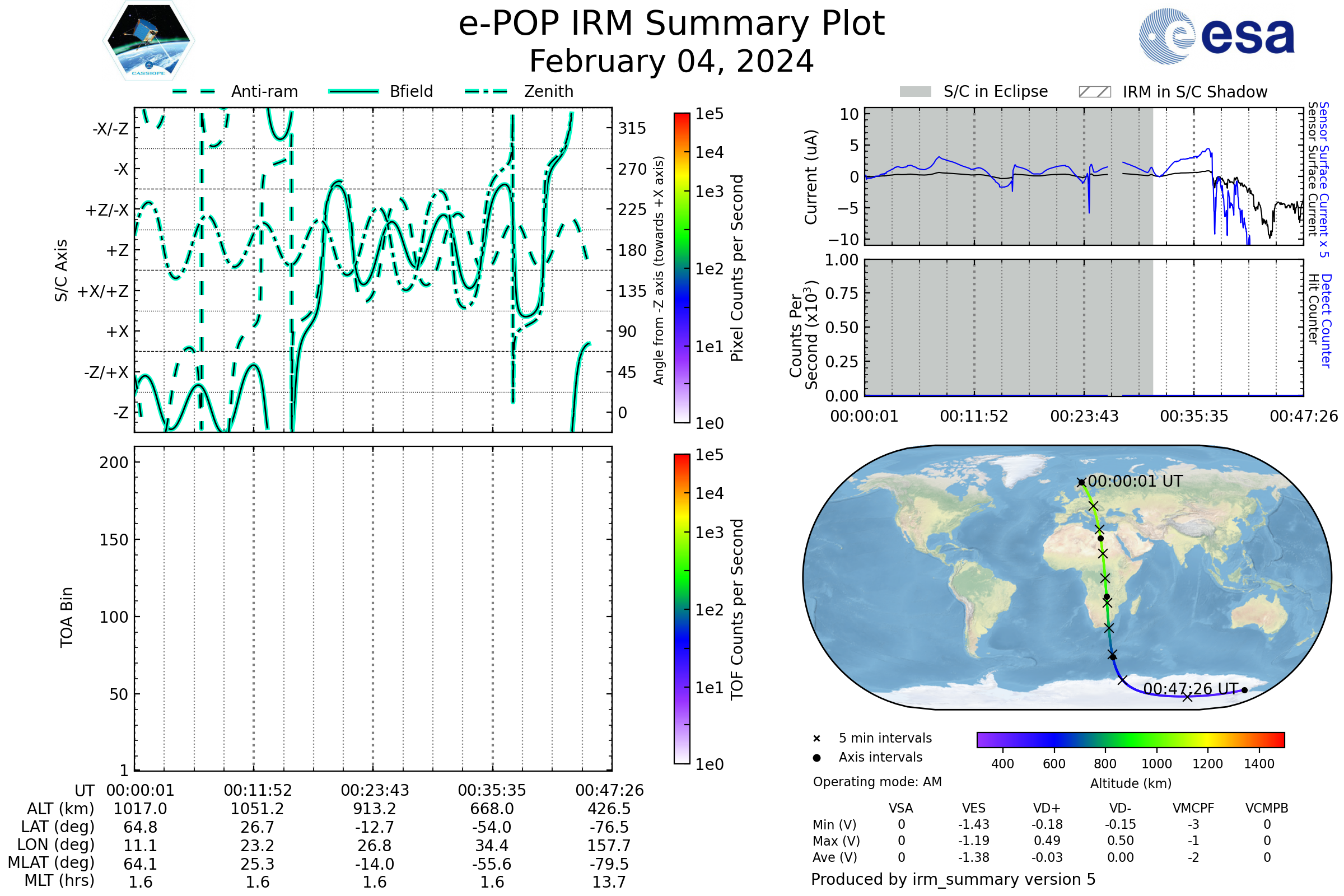Click the VMCPF column header
This screenshot has width=1344, height=896.
[1193, 808]
